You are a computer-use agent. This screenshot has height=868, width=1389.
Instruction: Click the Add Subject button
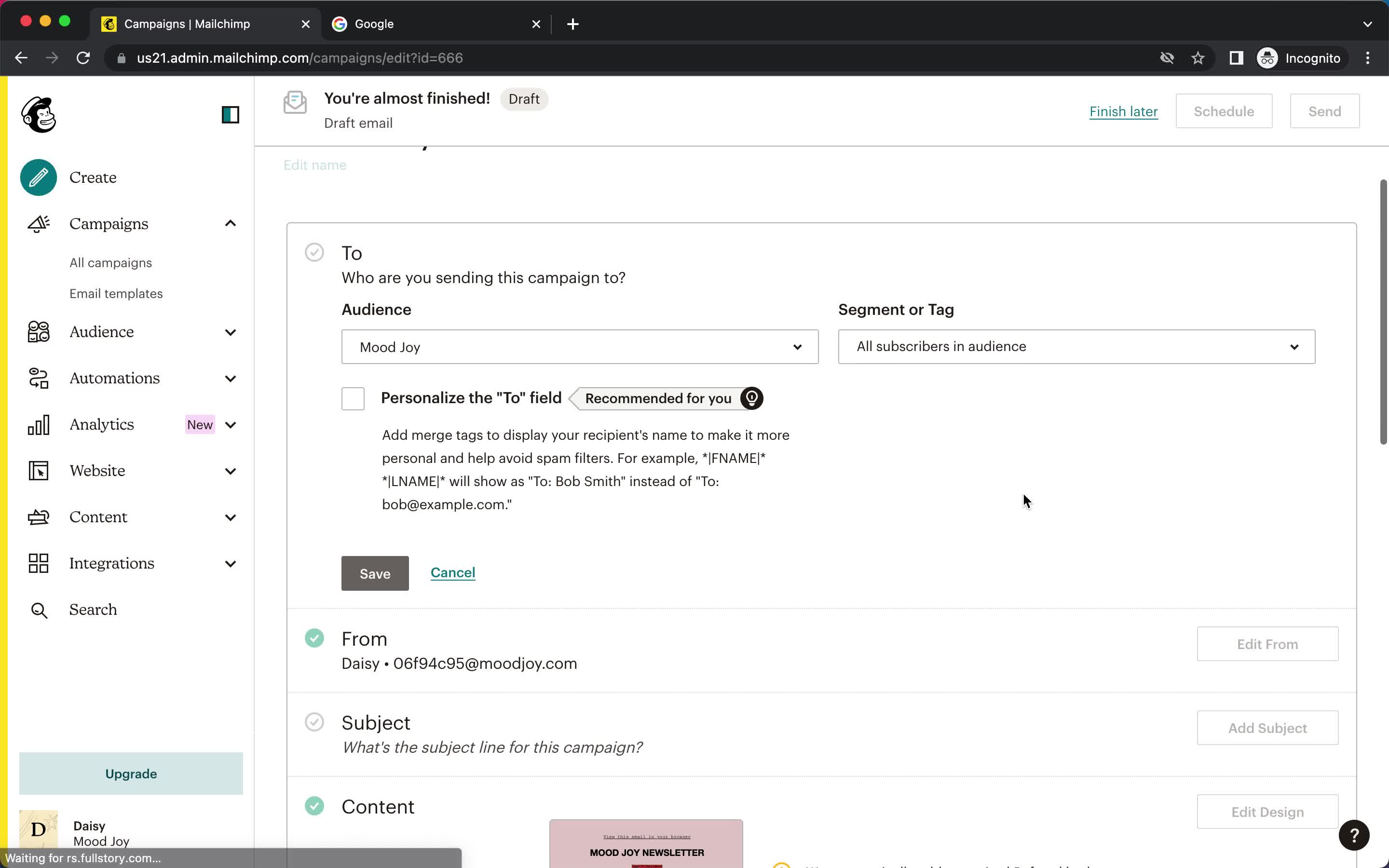[x=1267, y=728]
